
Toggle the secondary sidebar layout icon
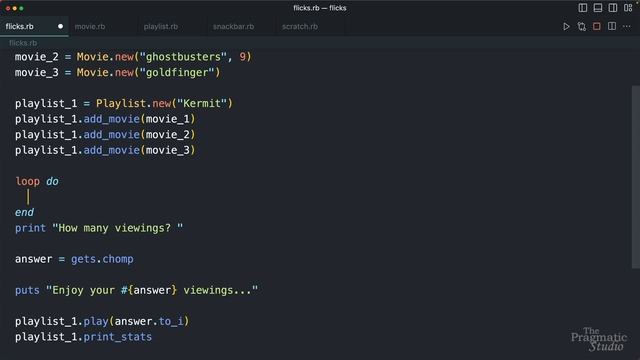613,8
